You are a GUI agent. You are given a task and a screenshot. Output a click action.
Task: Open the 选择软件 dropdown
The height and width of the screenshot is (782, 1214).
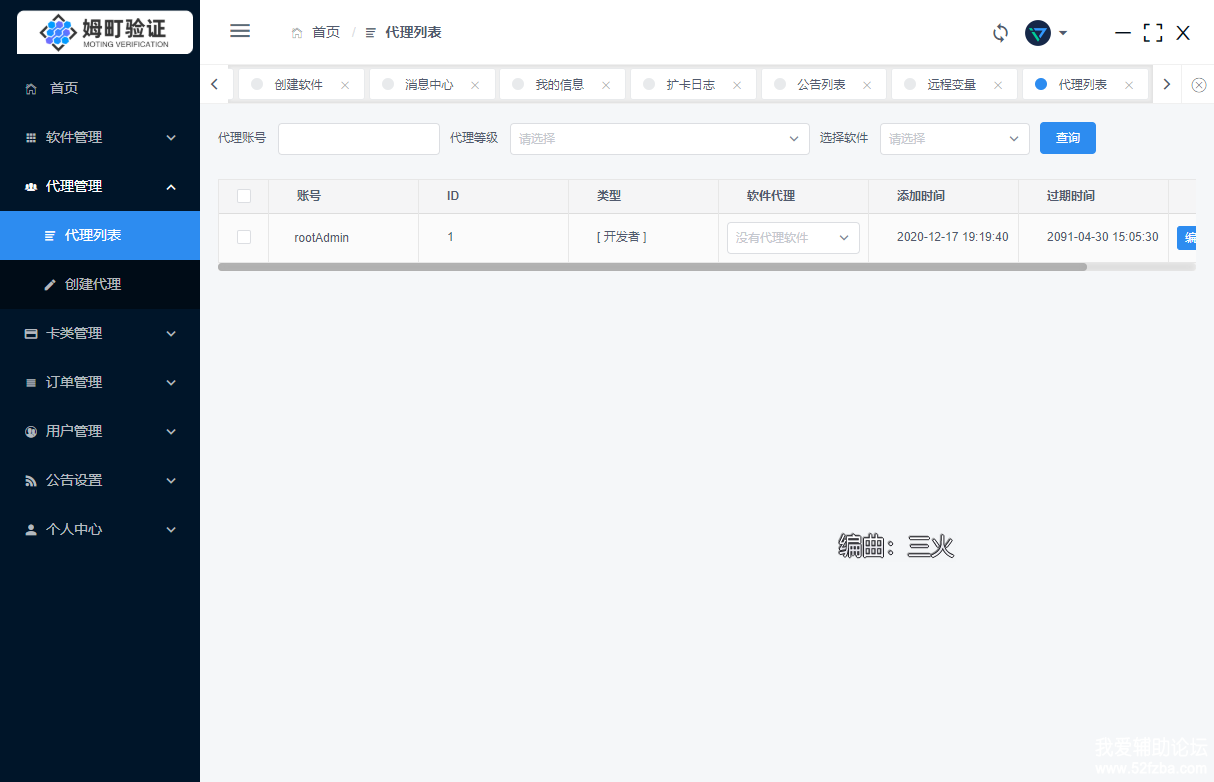tap(954, 139)
